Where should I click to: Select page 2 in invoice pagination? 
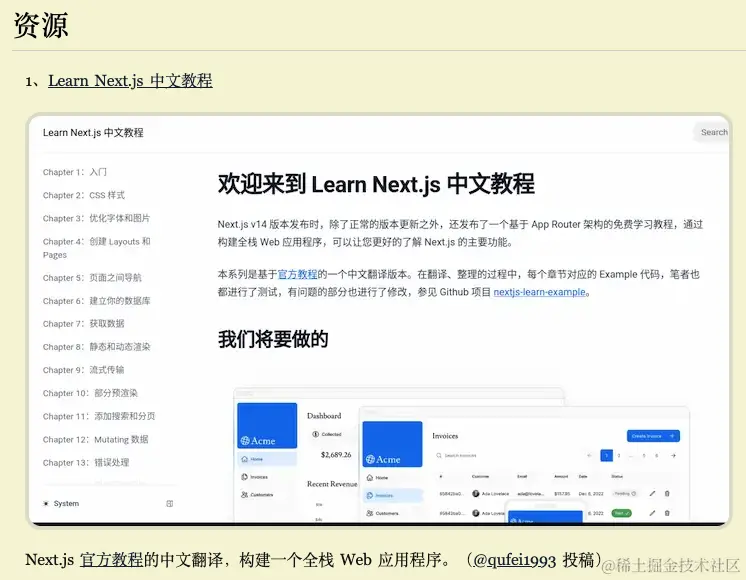(x=618, y=456)
